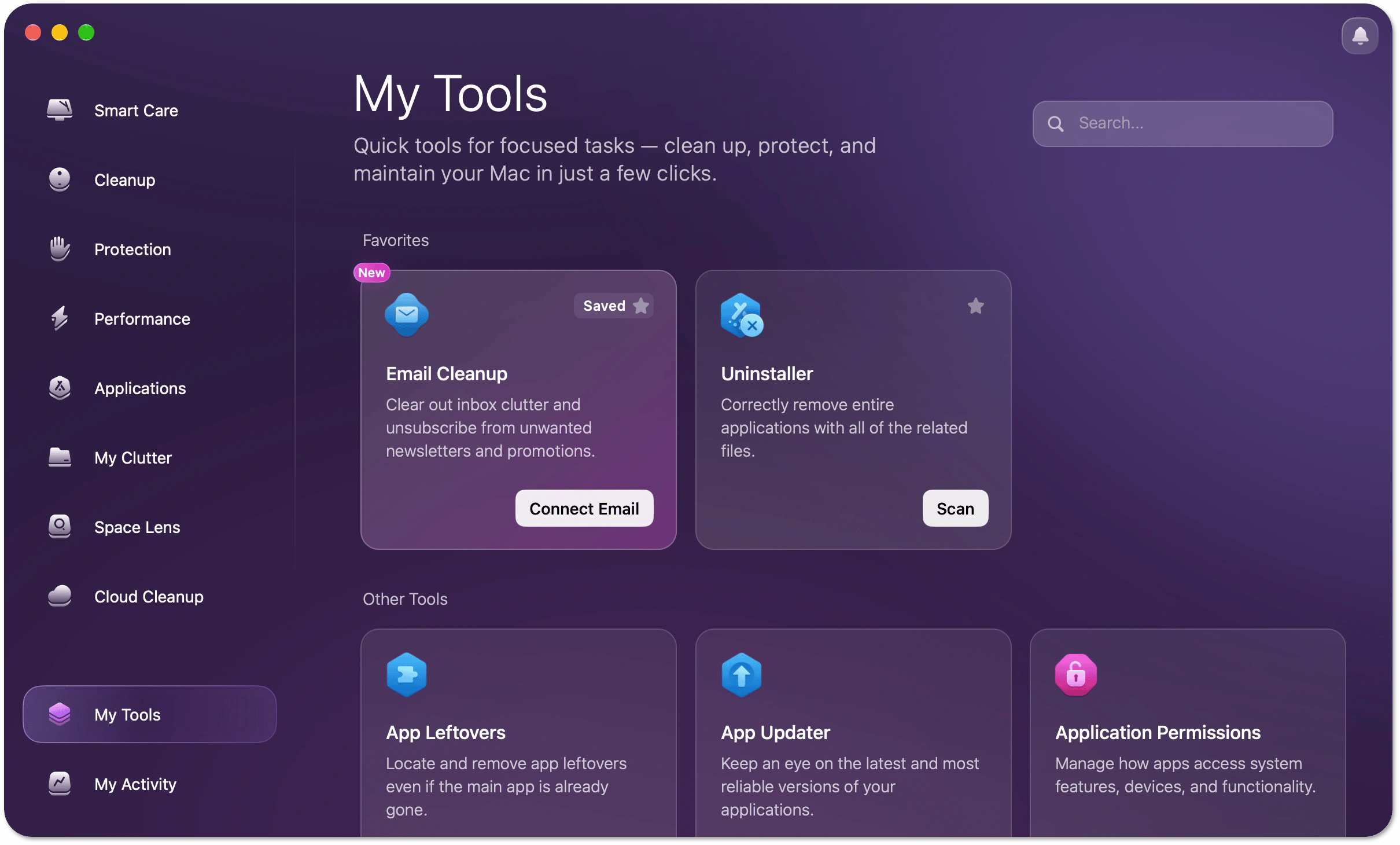Toggle the favorite star on Uninstaller
The width and height of the screenshot is (1400, 845).
(976, 306)
